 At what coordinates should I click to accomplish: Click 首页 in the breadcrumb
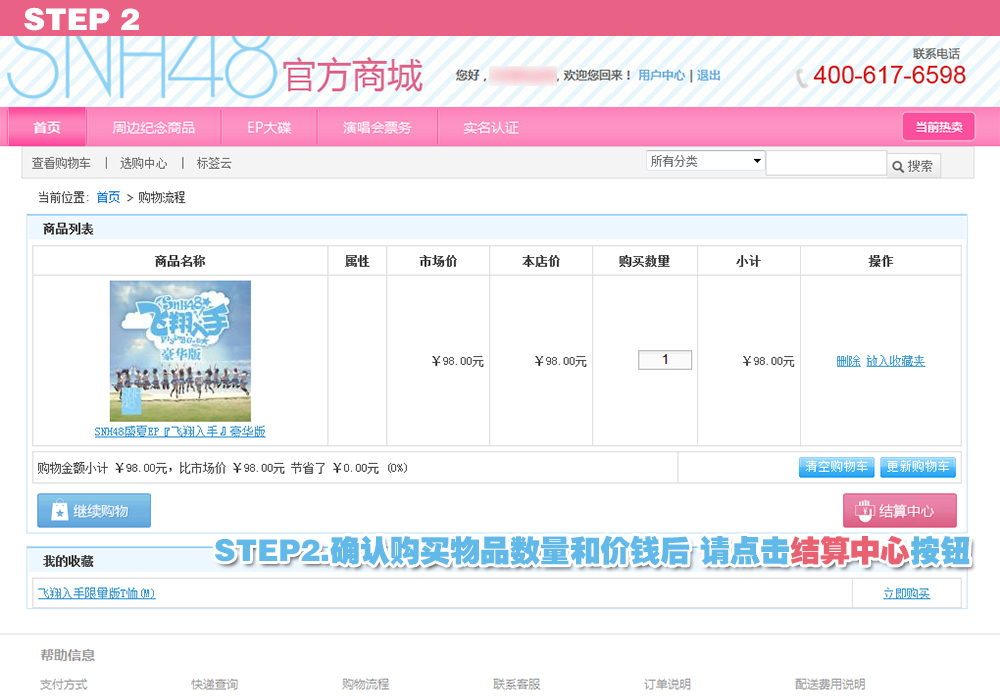point(108,197)
